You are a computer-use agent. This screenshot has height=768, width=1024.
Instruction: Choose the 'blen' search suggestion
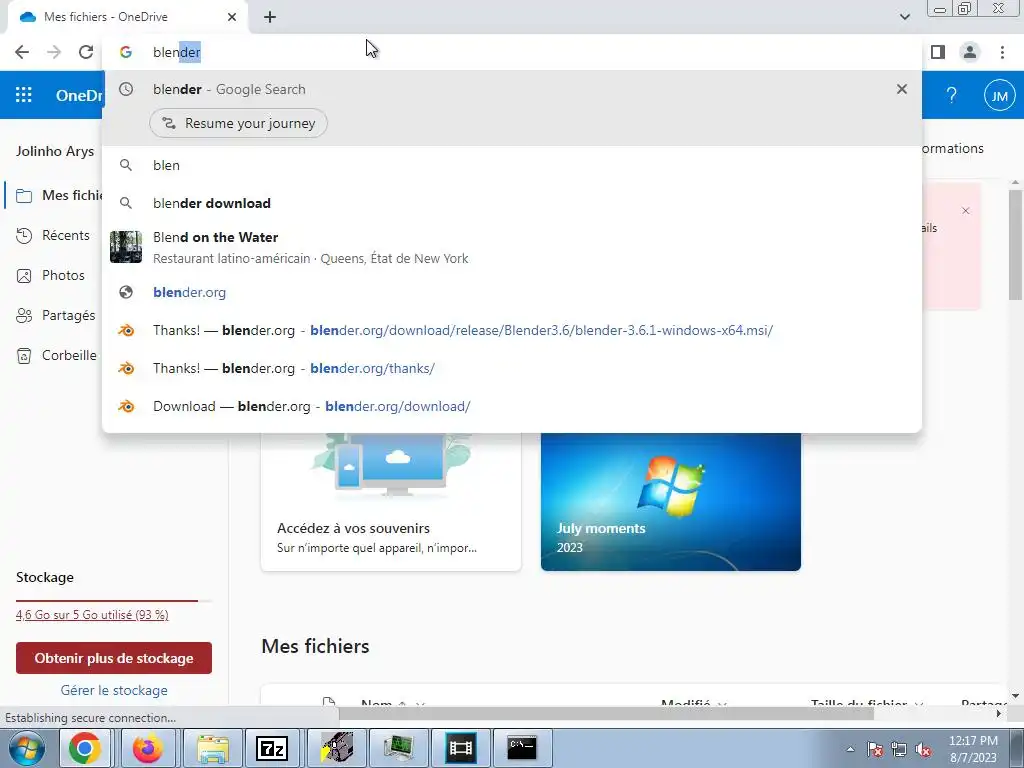point(512,165)
